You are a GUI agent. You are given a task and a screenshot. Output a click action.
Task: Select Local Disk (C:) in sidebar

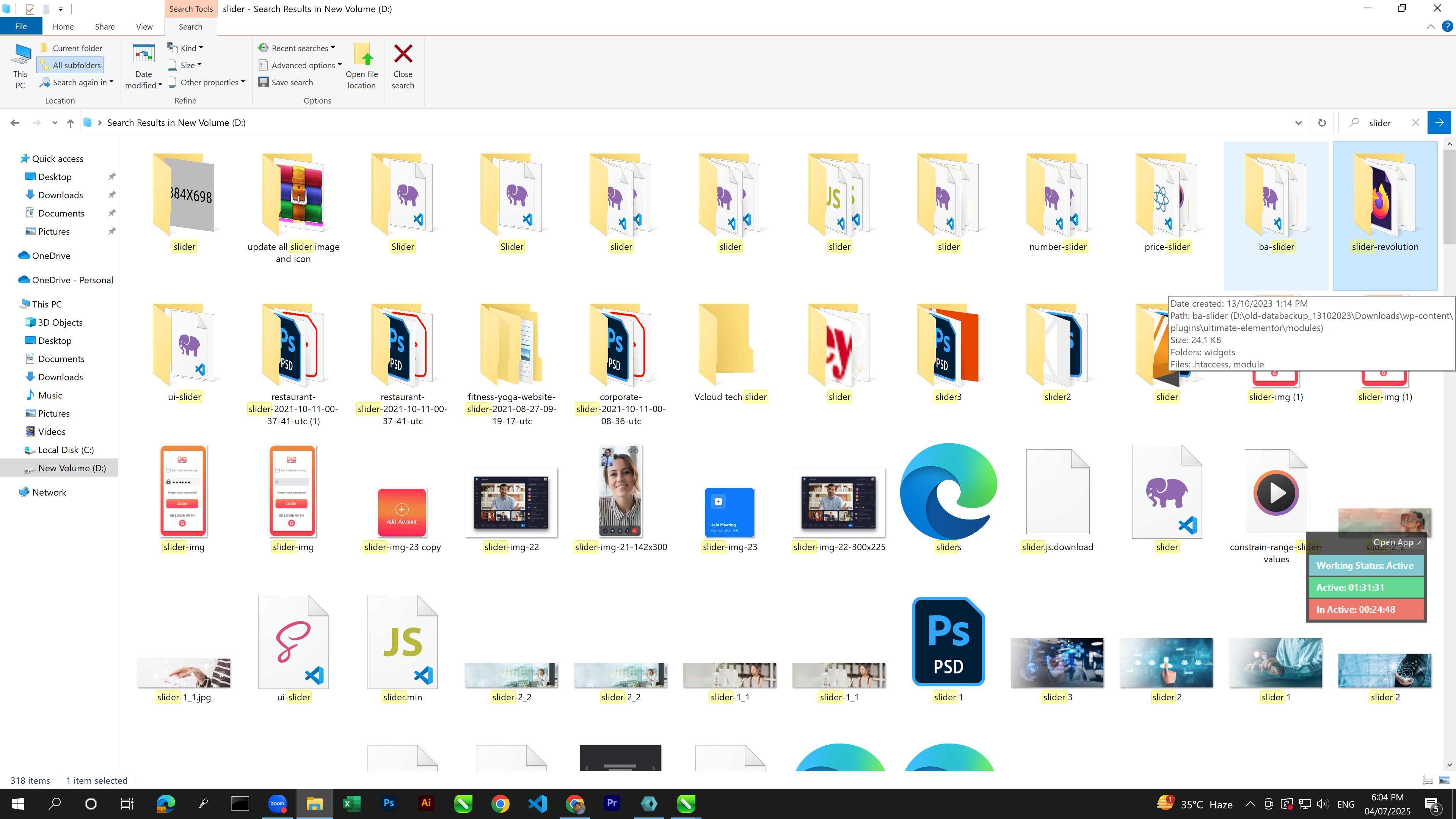click(x=66, y=450)
